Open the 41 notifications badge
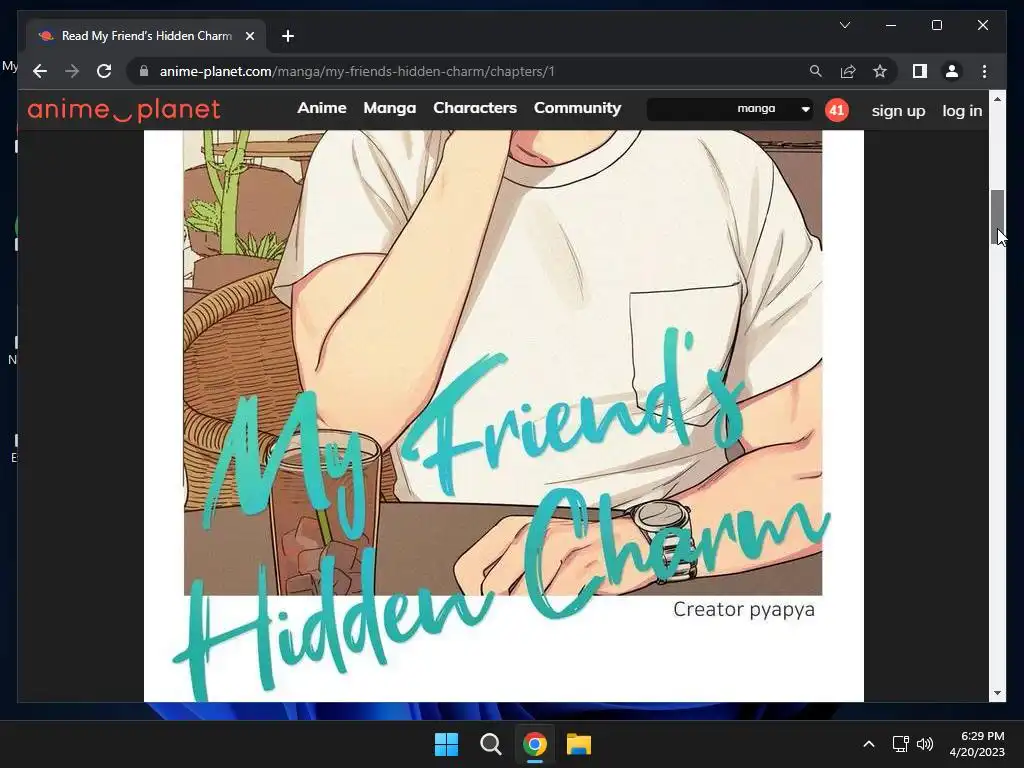 point(837,110)
